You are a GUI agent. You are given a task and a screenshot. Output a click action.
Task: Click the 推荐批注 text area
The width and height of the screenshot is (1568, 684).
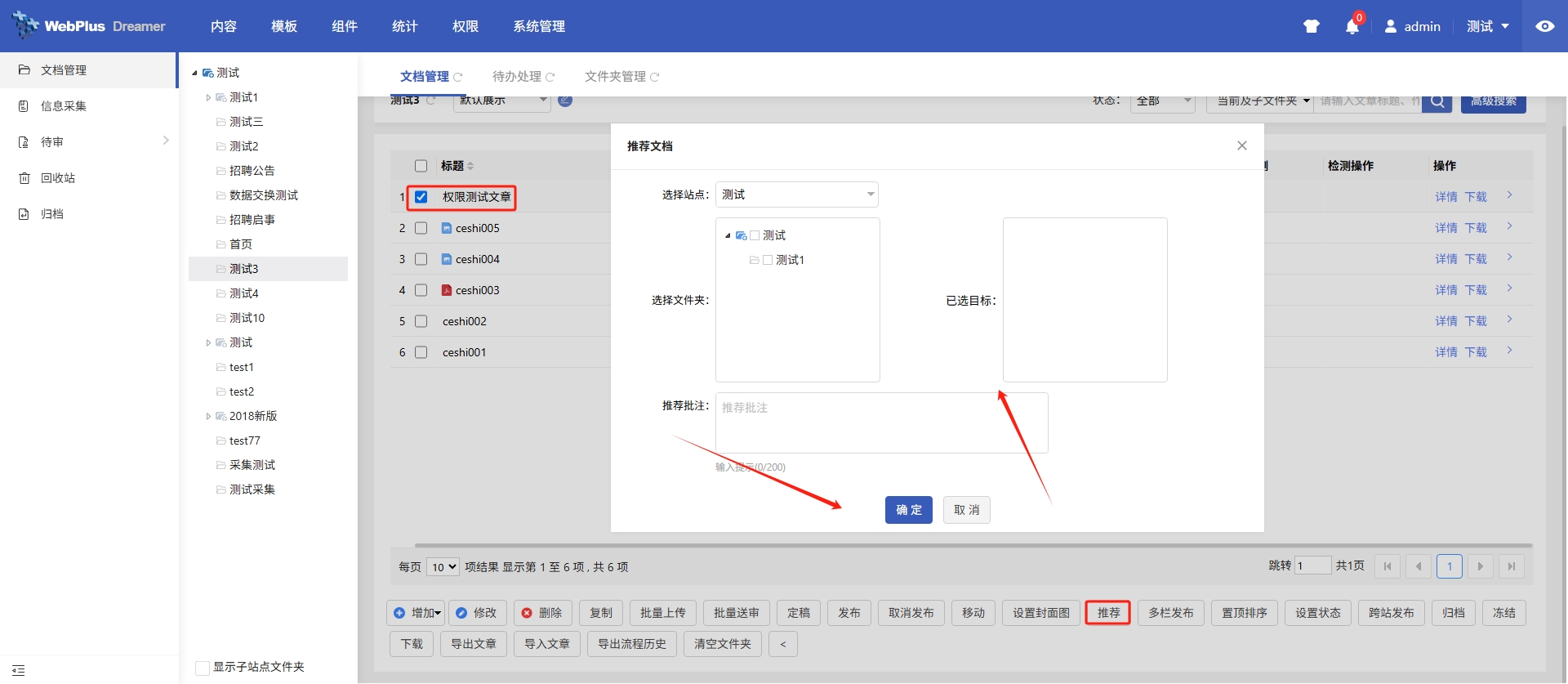tap(881, 422)
